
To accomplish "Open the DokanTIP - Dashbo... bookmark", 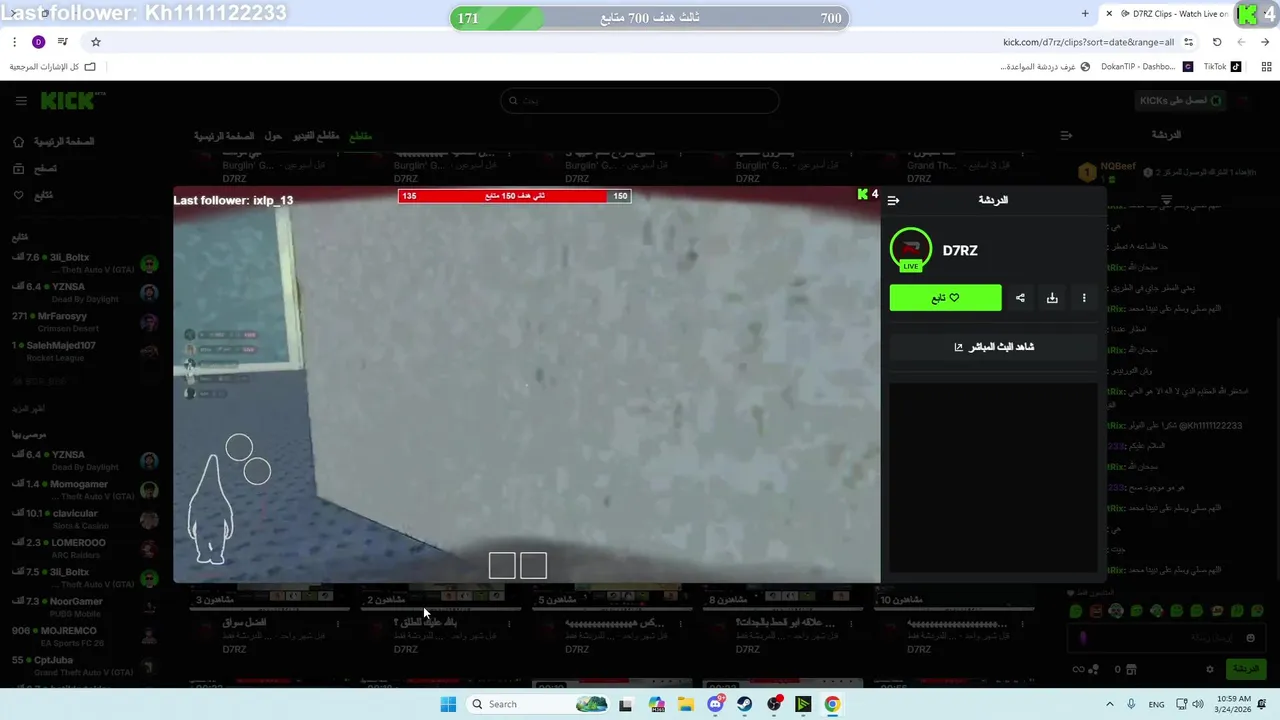I will [x=1146, y=67].
